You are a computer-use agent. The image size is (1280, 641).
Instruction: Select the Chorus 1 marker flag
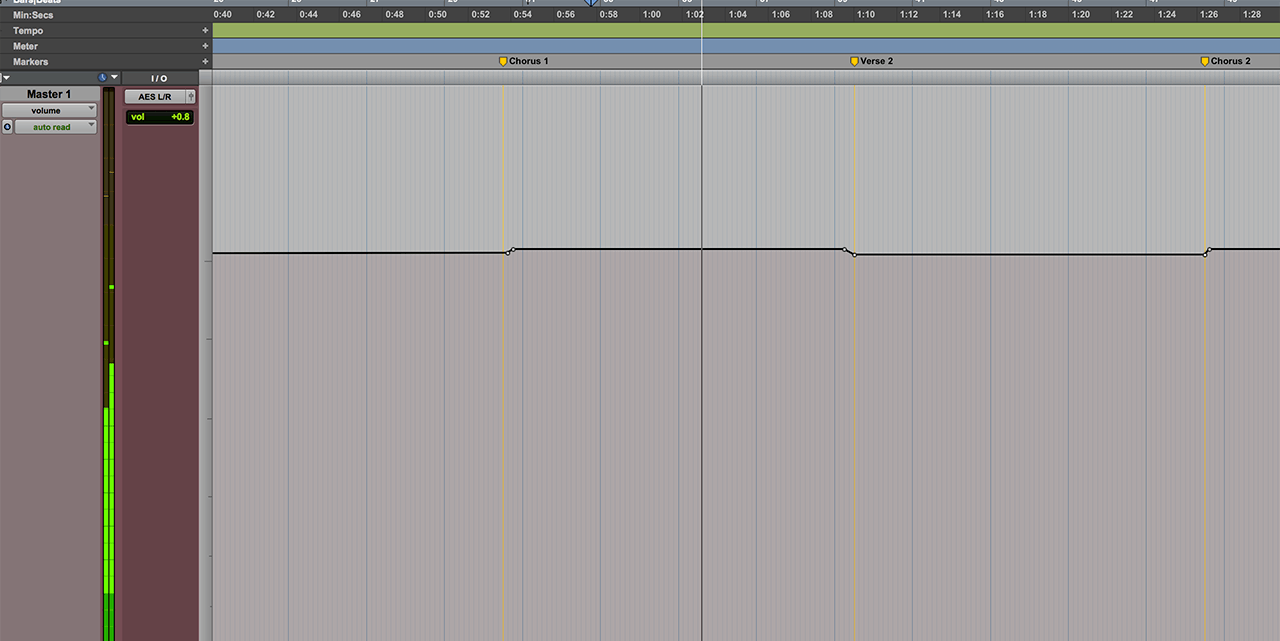(x=503, y=61)
